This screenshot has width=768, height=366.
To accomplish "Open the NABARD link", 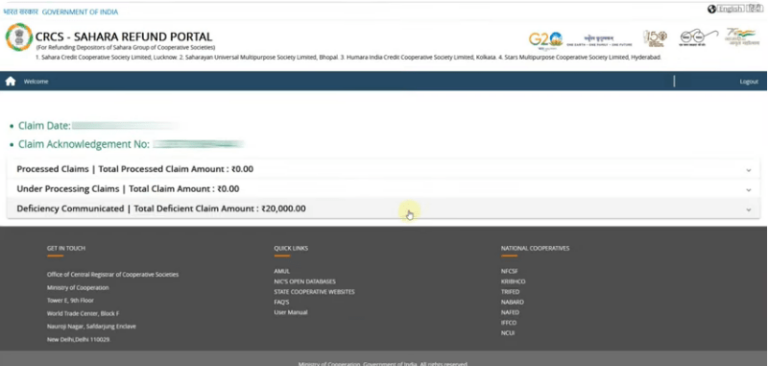I will click(512, 302).
